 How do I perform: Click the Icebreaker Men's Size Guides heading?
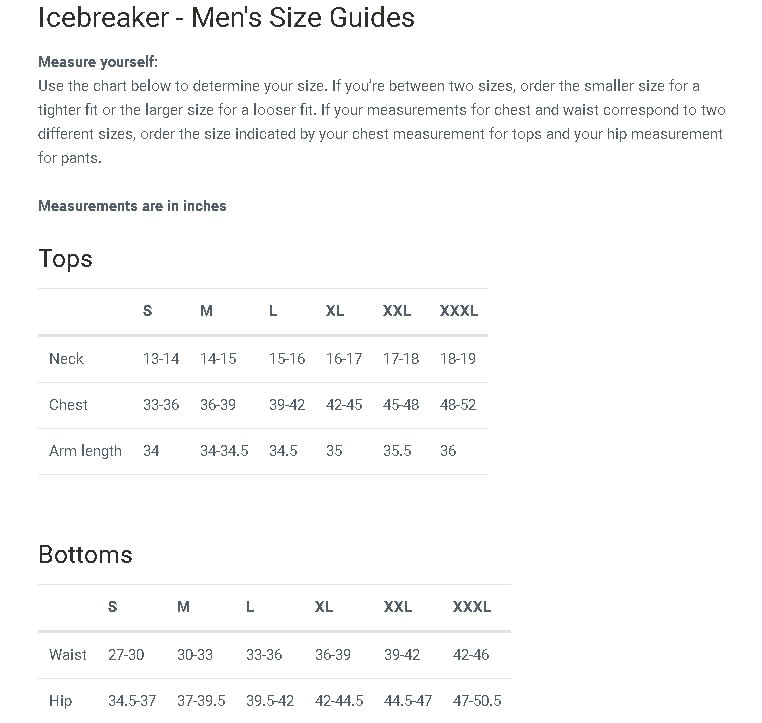point(226,17)
